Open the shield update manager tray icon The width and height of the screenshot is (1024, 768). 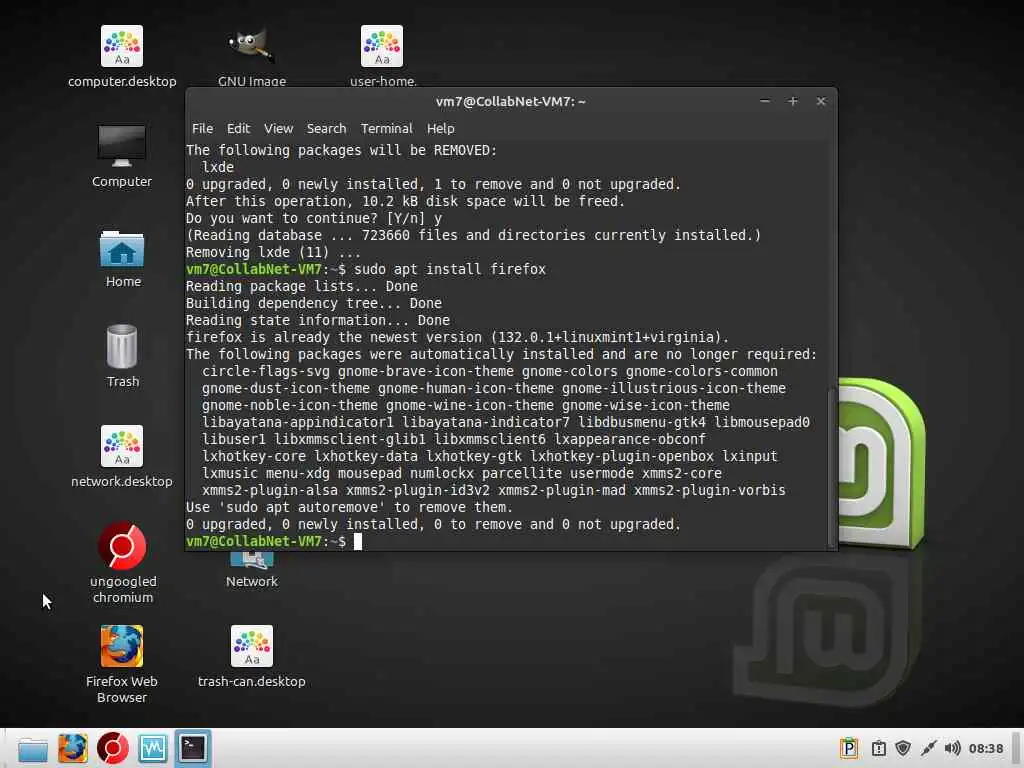coord(903,748)
